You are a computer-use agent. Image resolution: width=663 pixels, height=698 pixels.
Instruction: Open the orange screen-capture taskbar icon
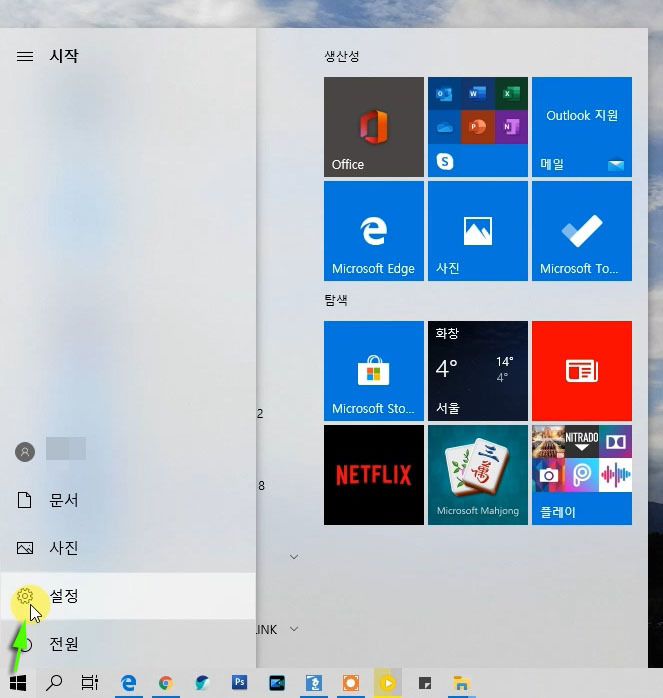pyautogui.click(x=351, y=682)
